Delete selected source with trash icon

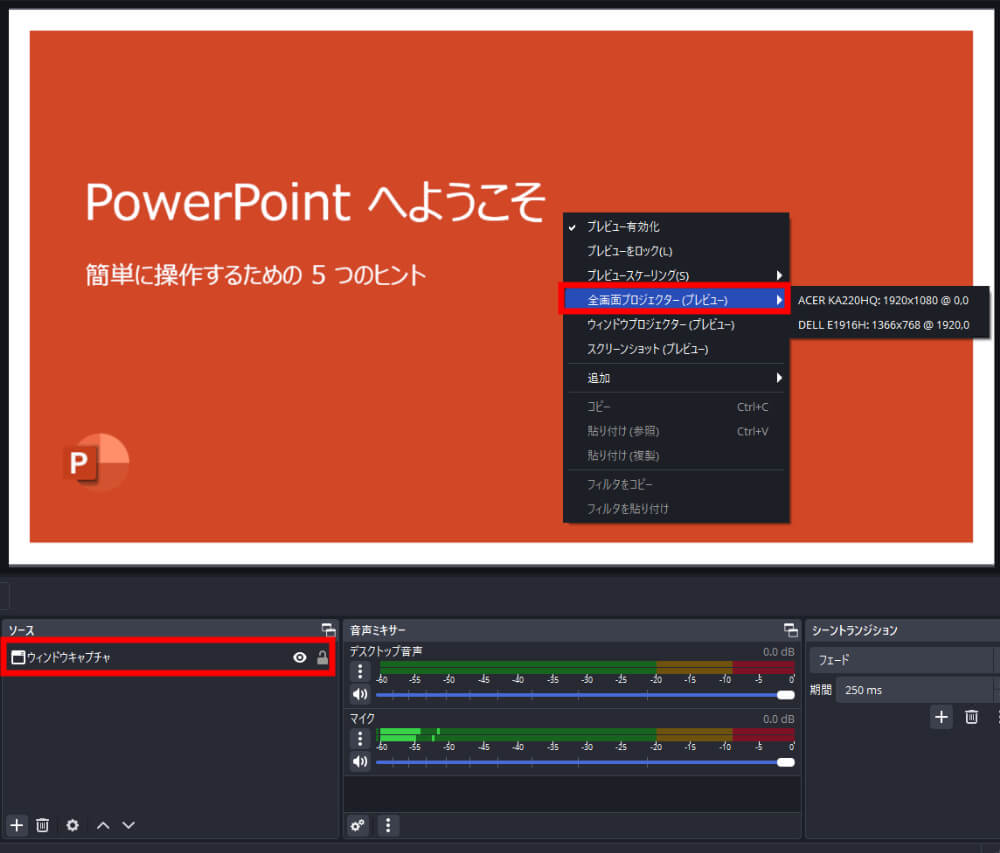(42, 825)
